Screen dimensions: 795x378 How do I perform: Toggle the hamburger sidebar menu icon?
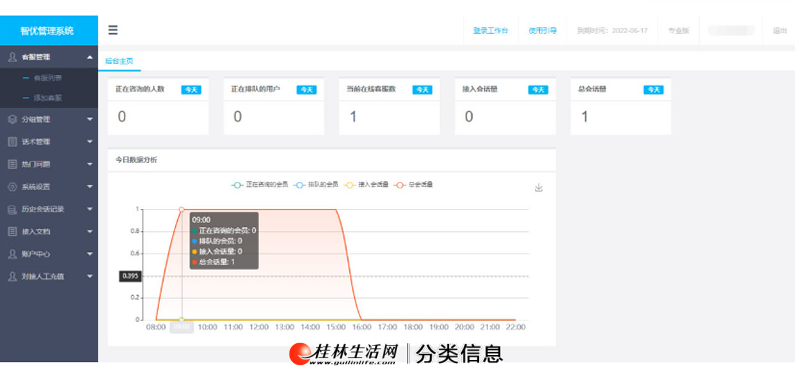pos(113,30)
